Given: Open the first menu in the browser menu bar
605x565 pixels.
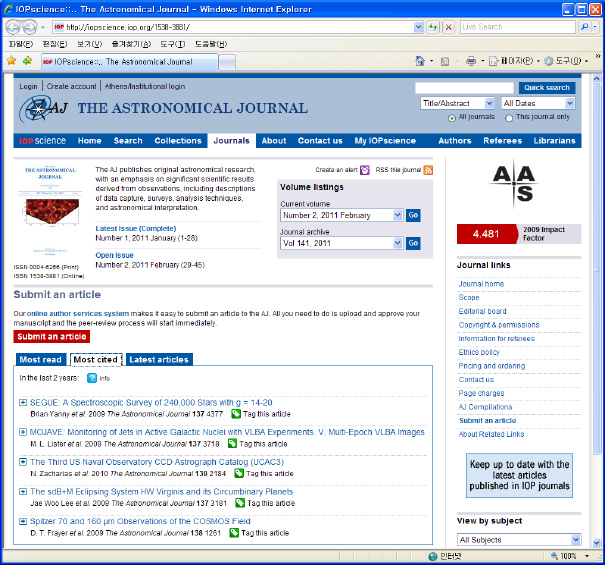Looking at the screenshot, I should click(x=21, y=44).
